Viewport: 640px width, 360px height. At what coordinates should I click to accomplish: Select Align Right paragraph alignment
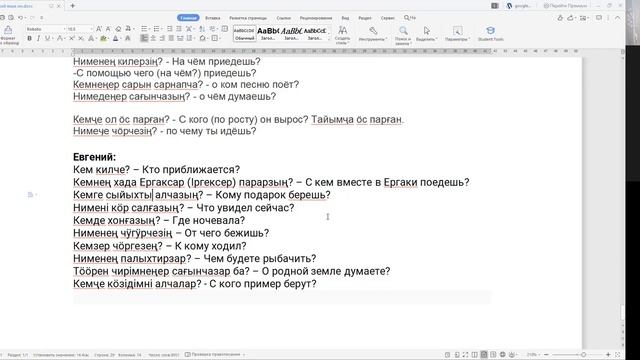[162, 38]
